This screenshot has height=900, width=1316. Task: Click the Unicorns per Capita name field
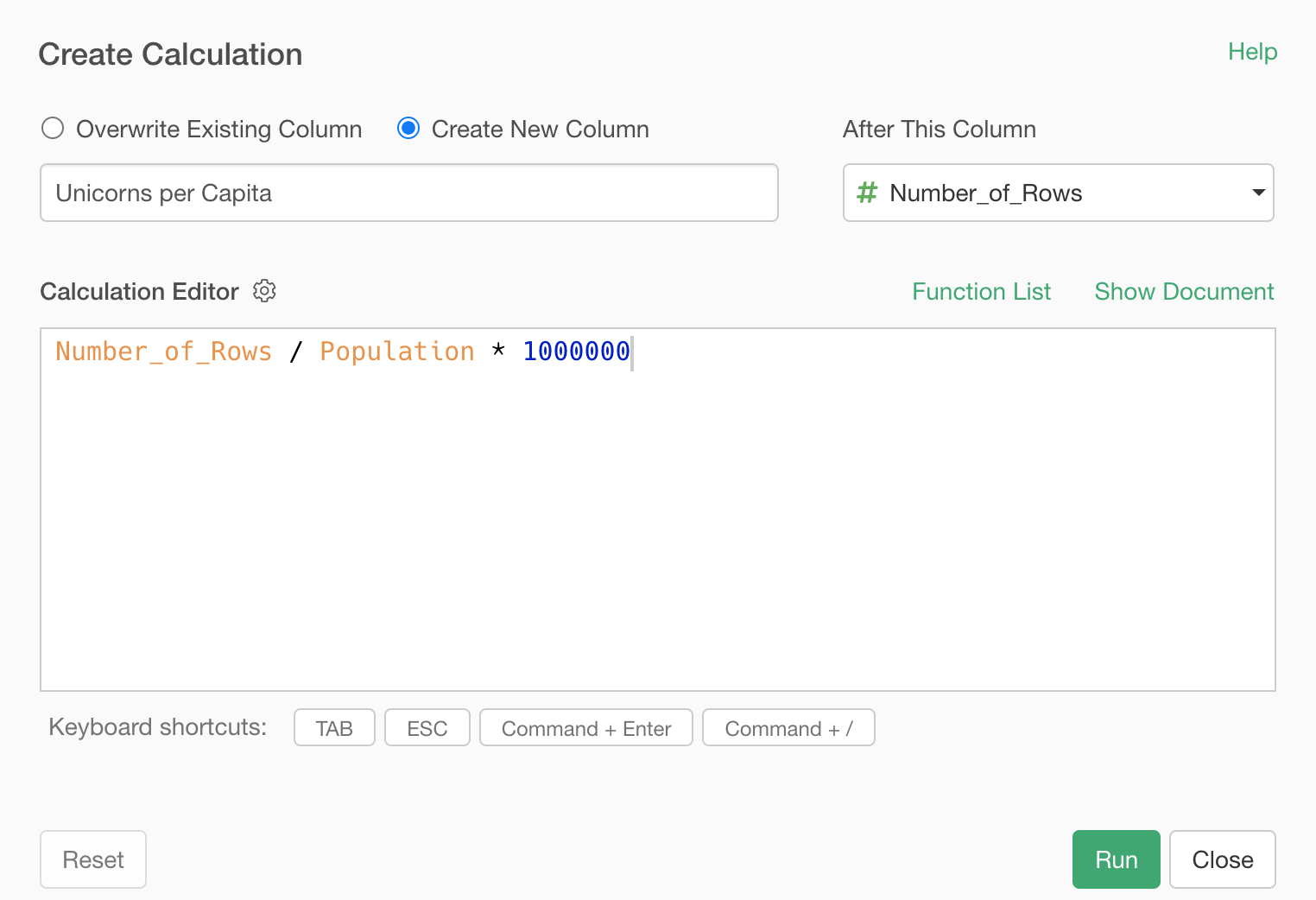(408, 193)
